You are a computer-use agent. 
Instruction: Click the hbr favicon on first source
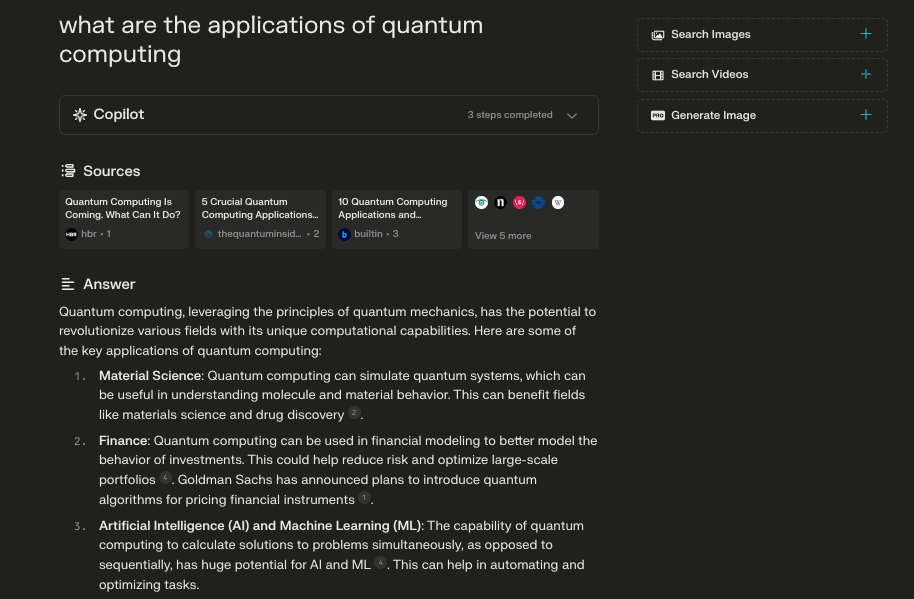[71, 234]
